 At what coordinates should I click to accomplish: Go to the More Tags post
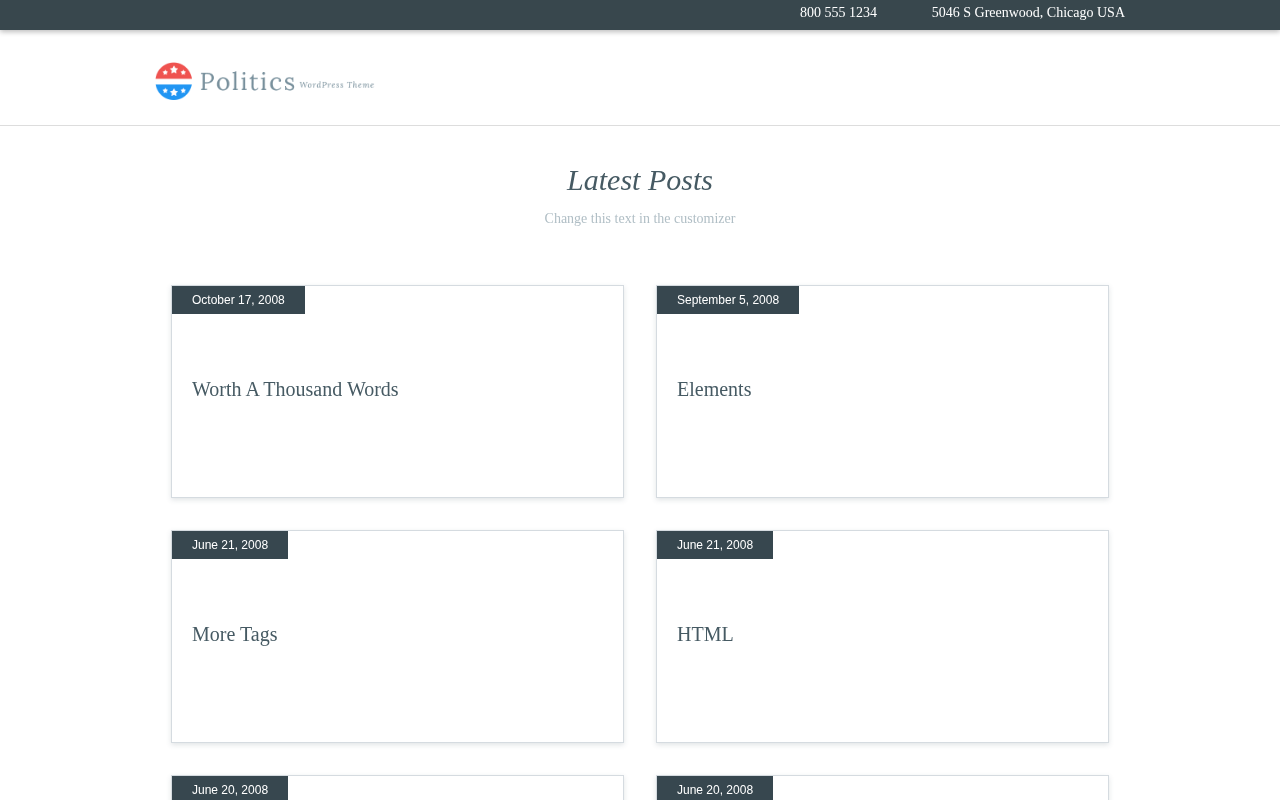(235, 635)
